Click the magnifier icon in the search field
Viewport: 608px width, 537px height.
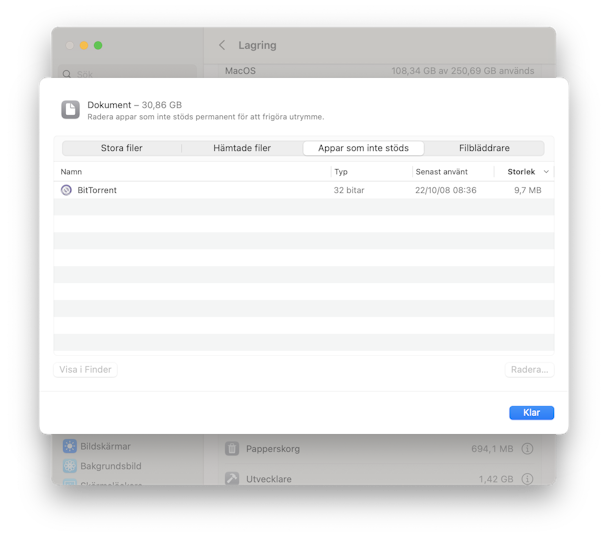pyautogui.click(x=67, y=74)
